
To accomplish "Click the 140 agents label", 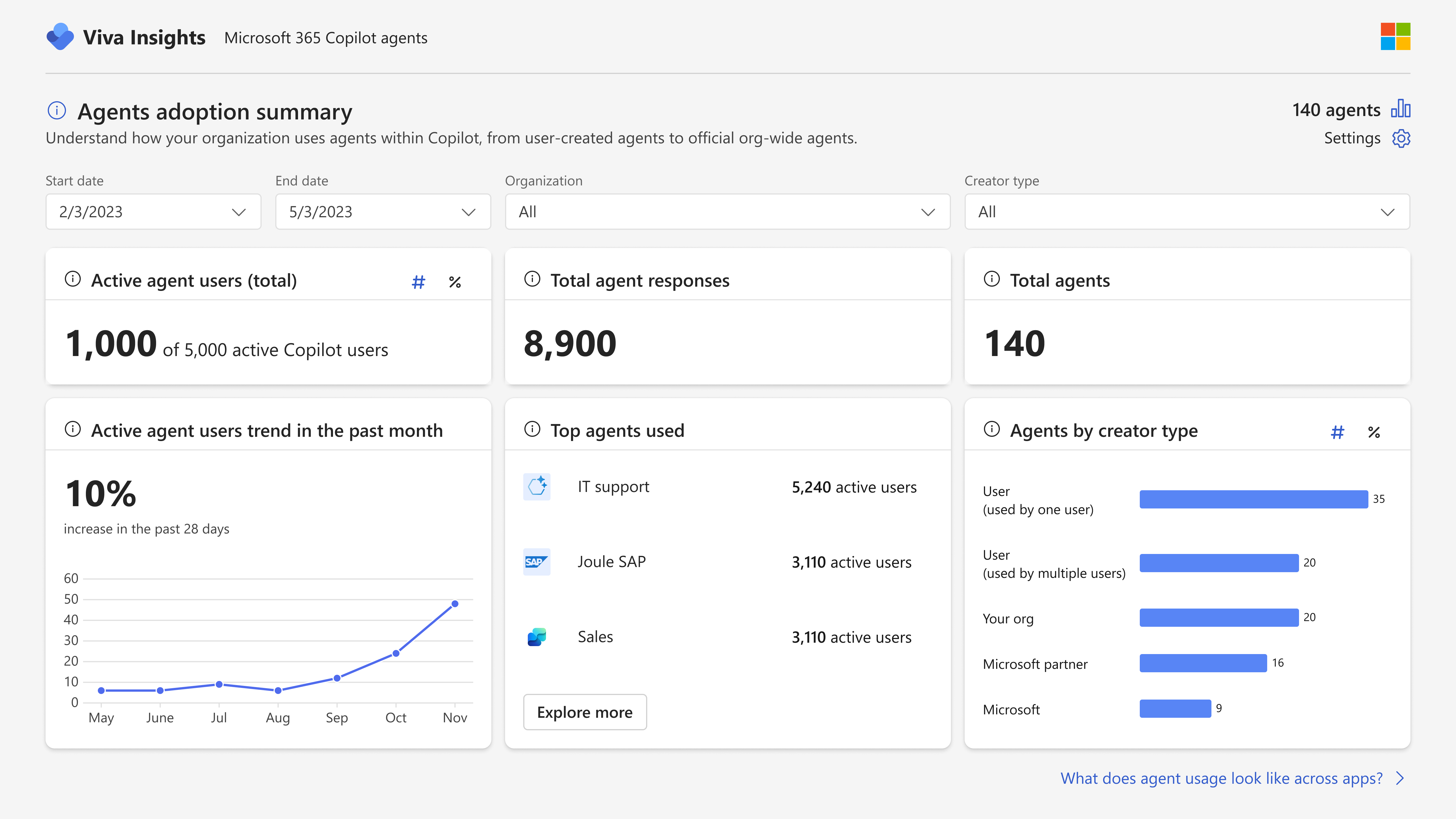I will tap(1336, 110).
